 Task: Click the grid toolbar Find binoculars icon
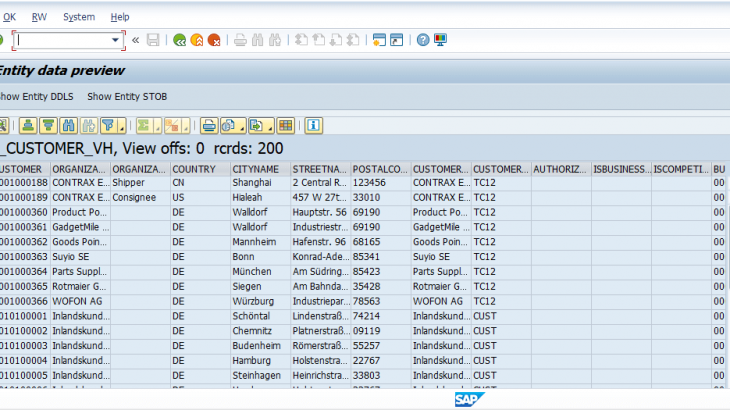tap(68, 125)
